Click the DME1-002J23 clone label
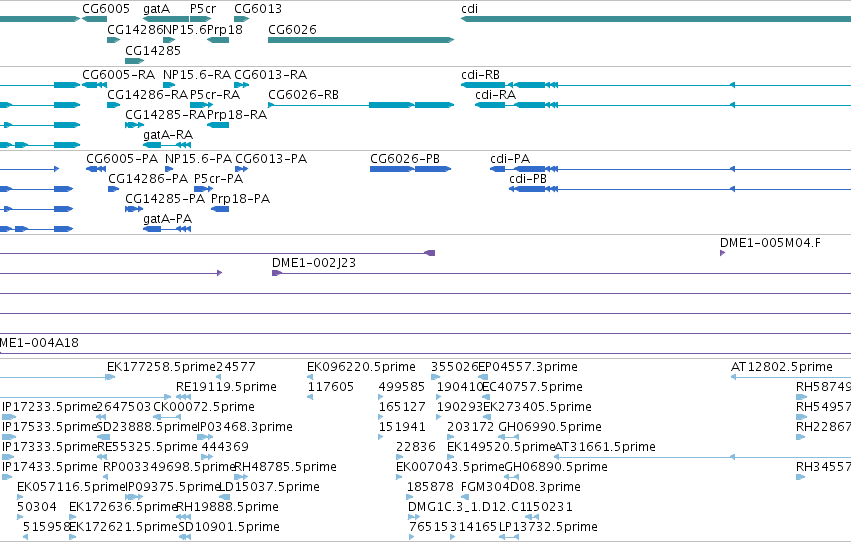Screen dimensions: 851x542 coord(314,263)
